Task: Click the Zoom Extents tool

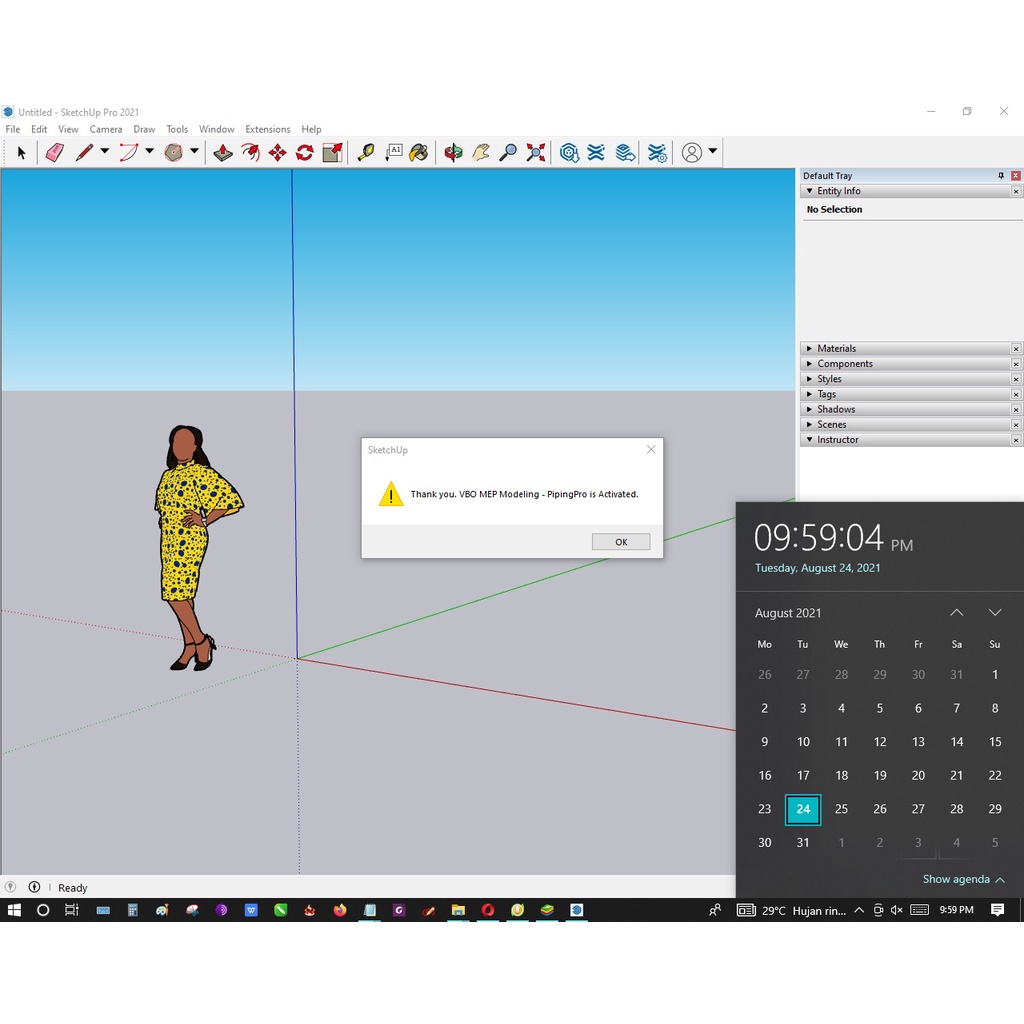Action: tap(536, 152)
